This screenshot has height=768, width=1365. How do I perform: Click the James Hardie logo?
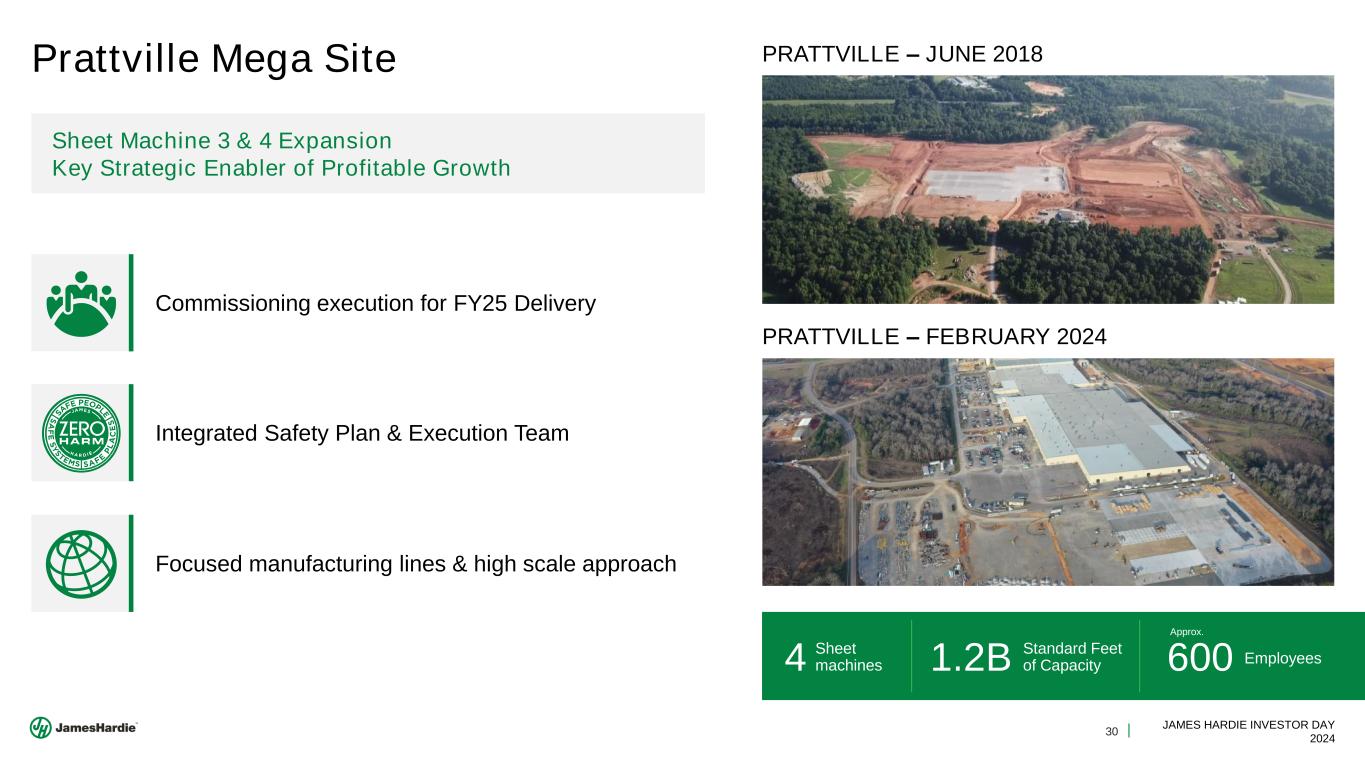84,728
